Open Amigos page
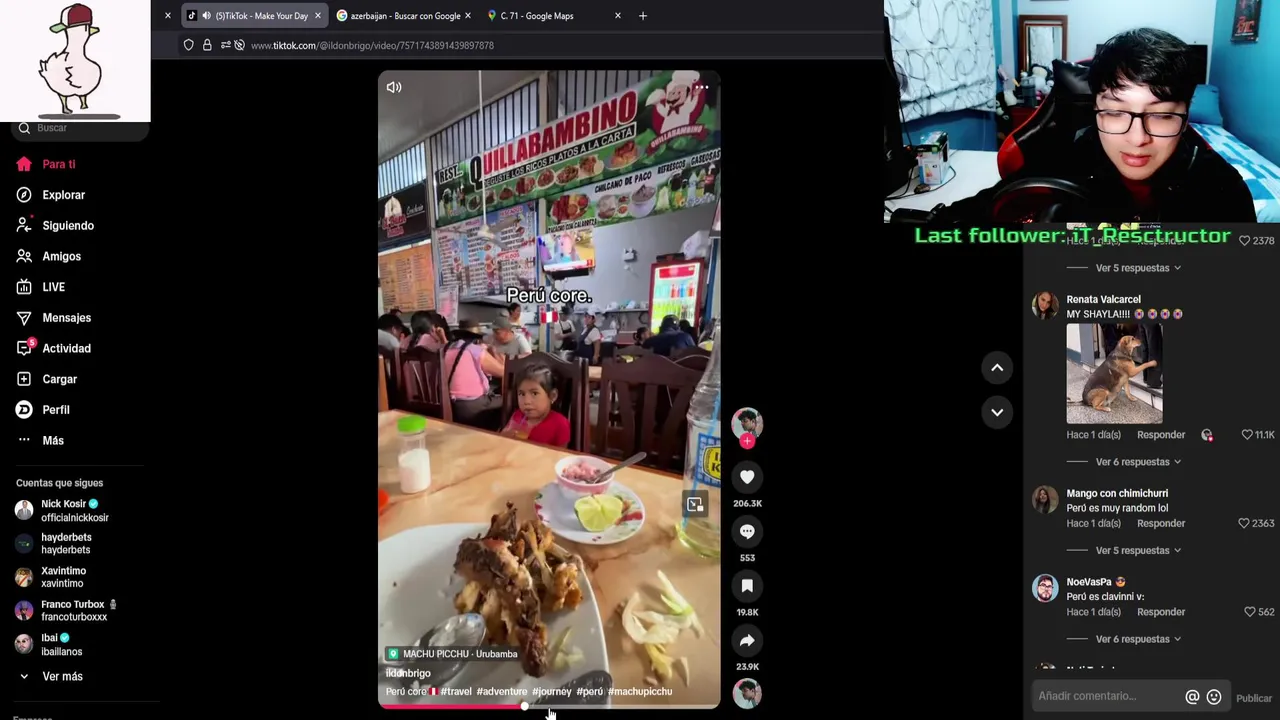 (61, 257)
